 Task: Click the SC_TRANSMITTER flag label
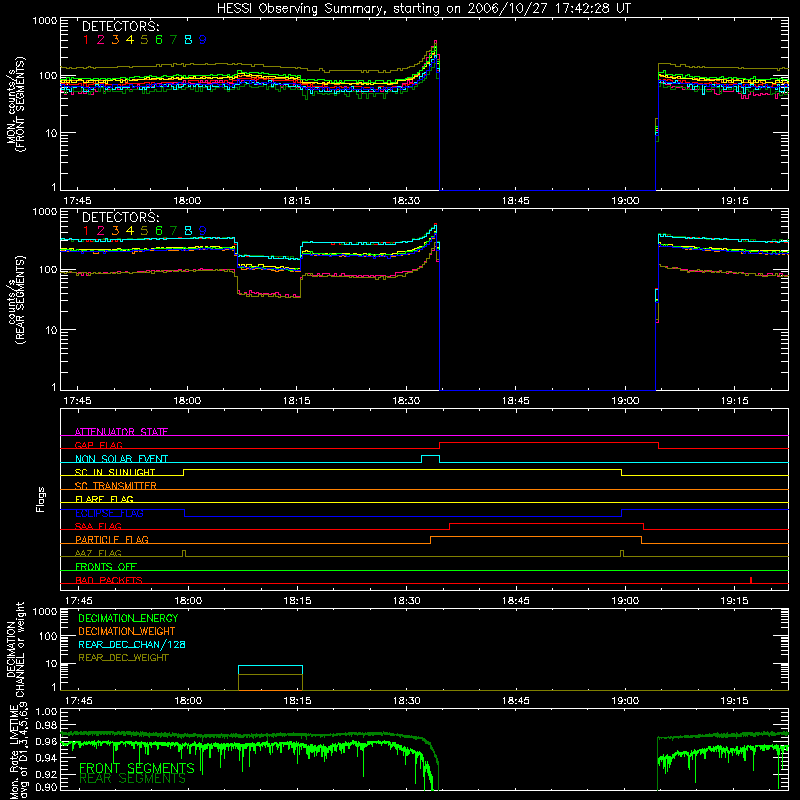[x=116, y=486]
